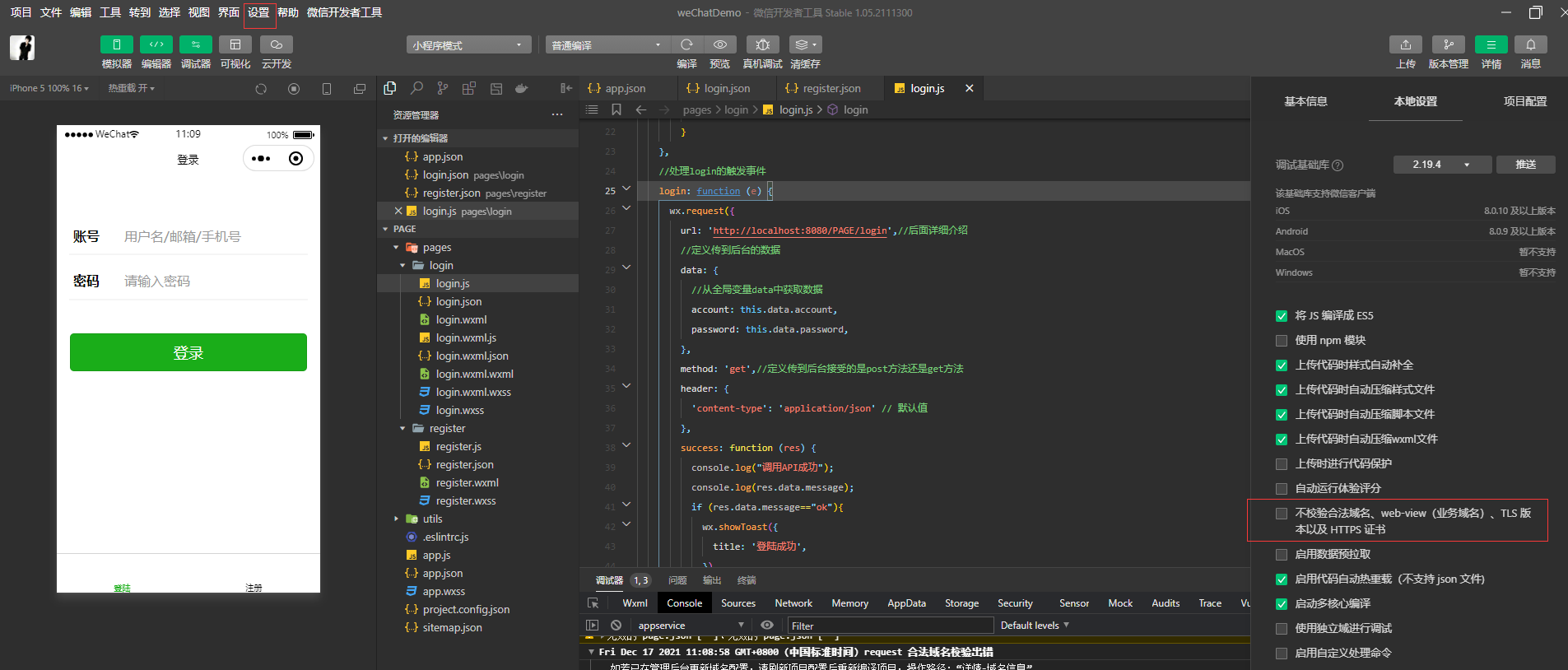The image size is (1568, 670).
Task: Open the 工具 tools menu
Action: [110, 12]
